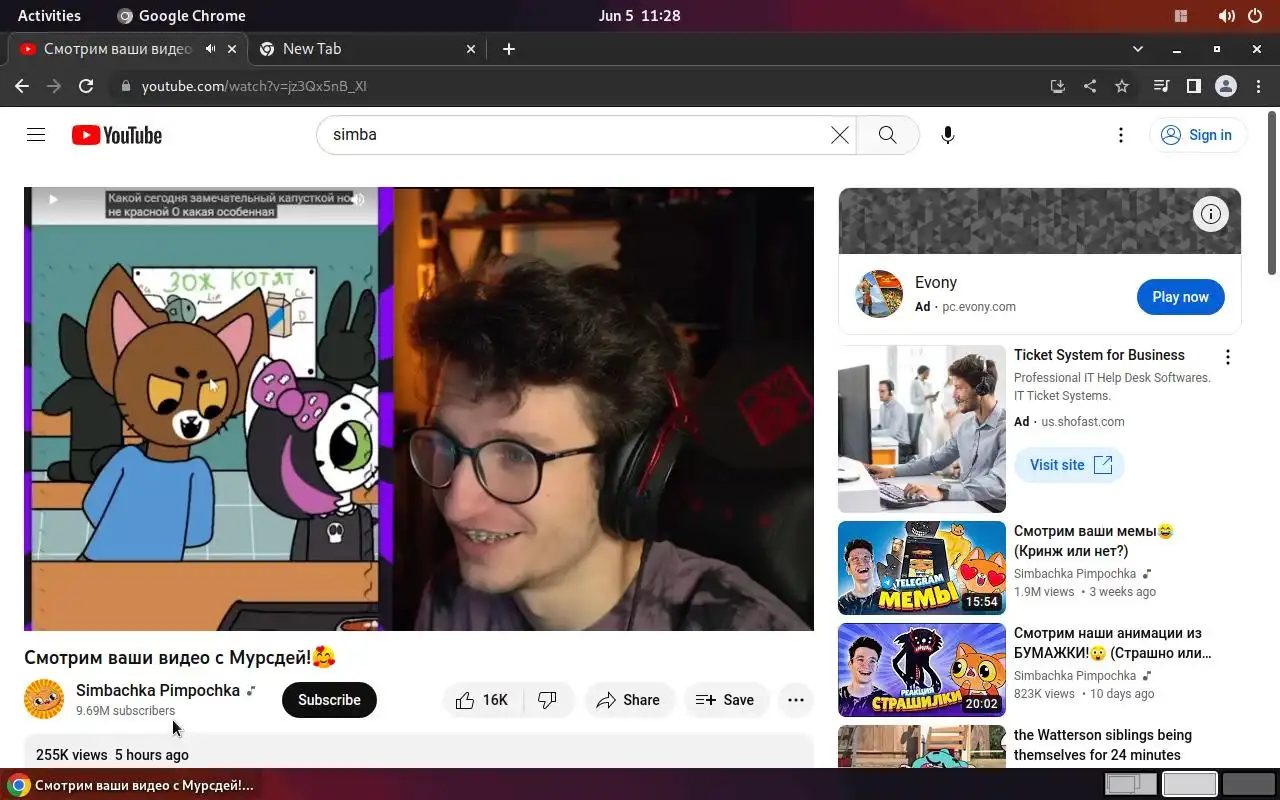Open system volume indicator in top bar
The image size is (1280, 800).
pyautogui.click(x=1226, y=16)
